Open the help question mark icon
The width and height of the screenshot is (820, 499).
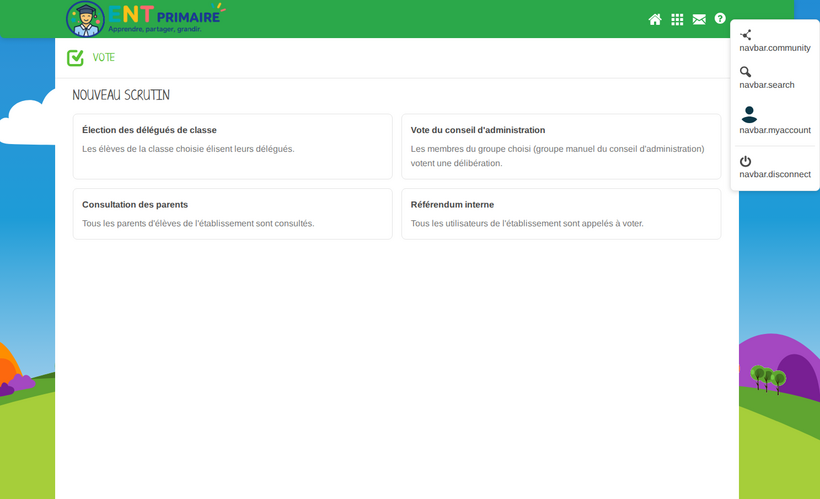tap(720, 18)
